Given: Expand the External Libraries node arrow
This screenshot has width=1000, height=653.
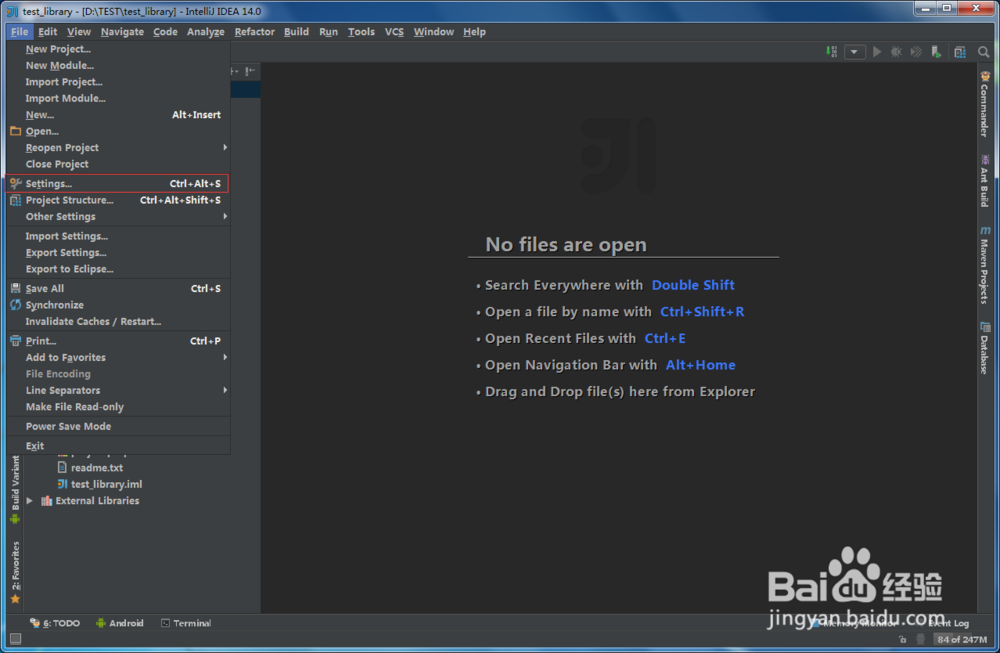Looking at the screenshot, I should point(29,501).
